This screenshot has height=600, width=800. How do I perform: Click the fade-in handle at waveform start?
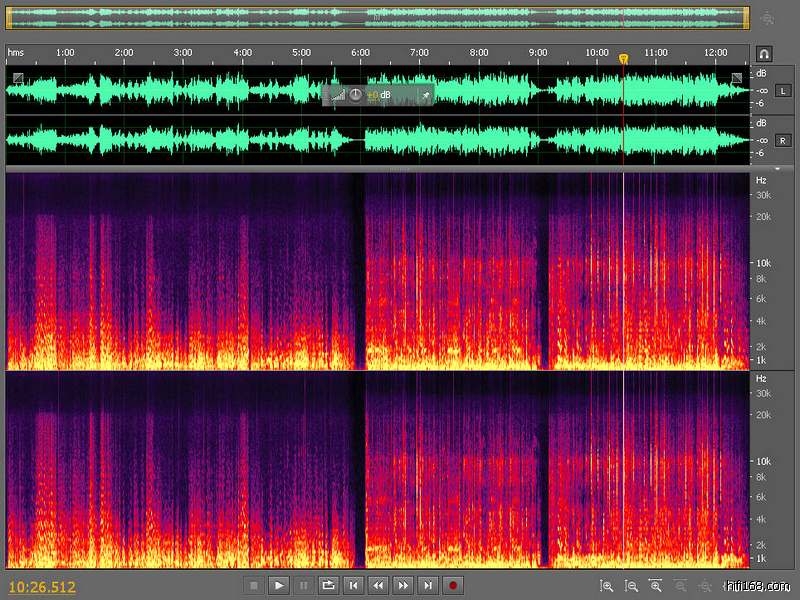coord(17,78)
